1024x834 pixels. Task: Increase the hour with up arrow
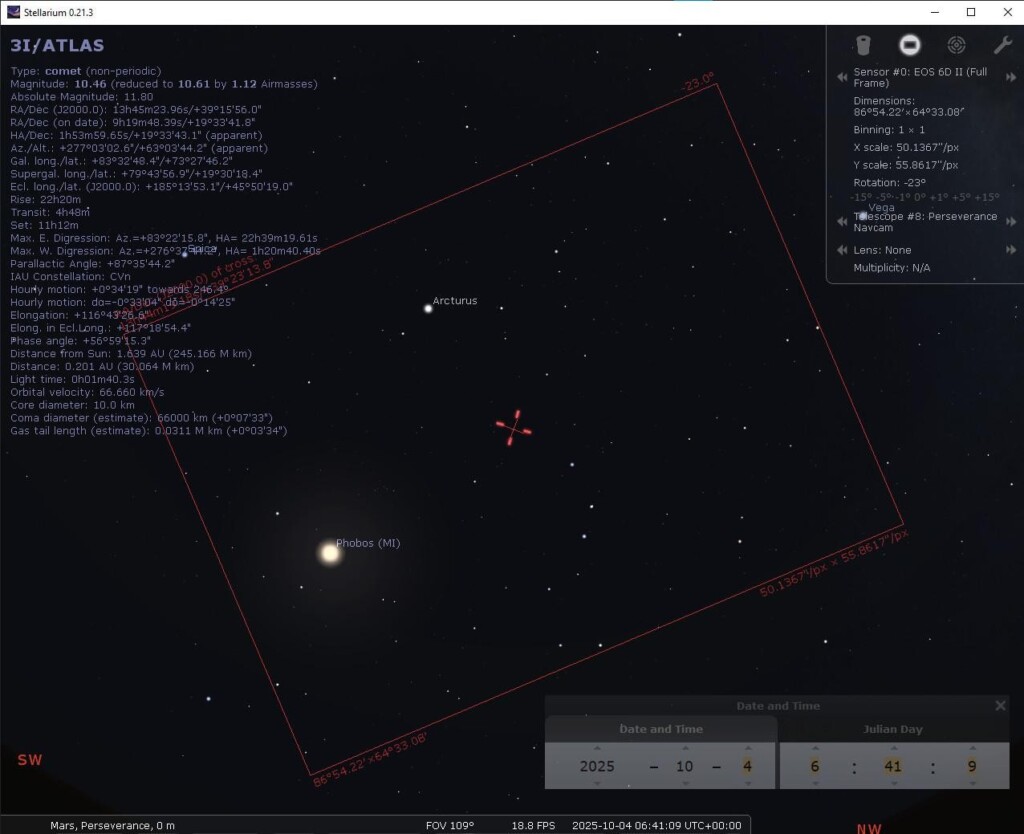click(x=814, y=748)
